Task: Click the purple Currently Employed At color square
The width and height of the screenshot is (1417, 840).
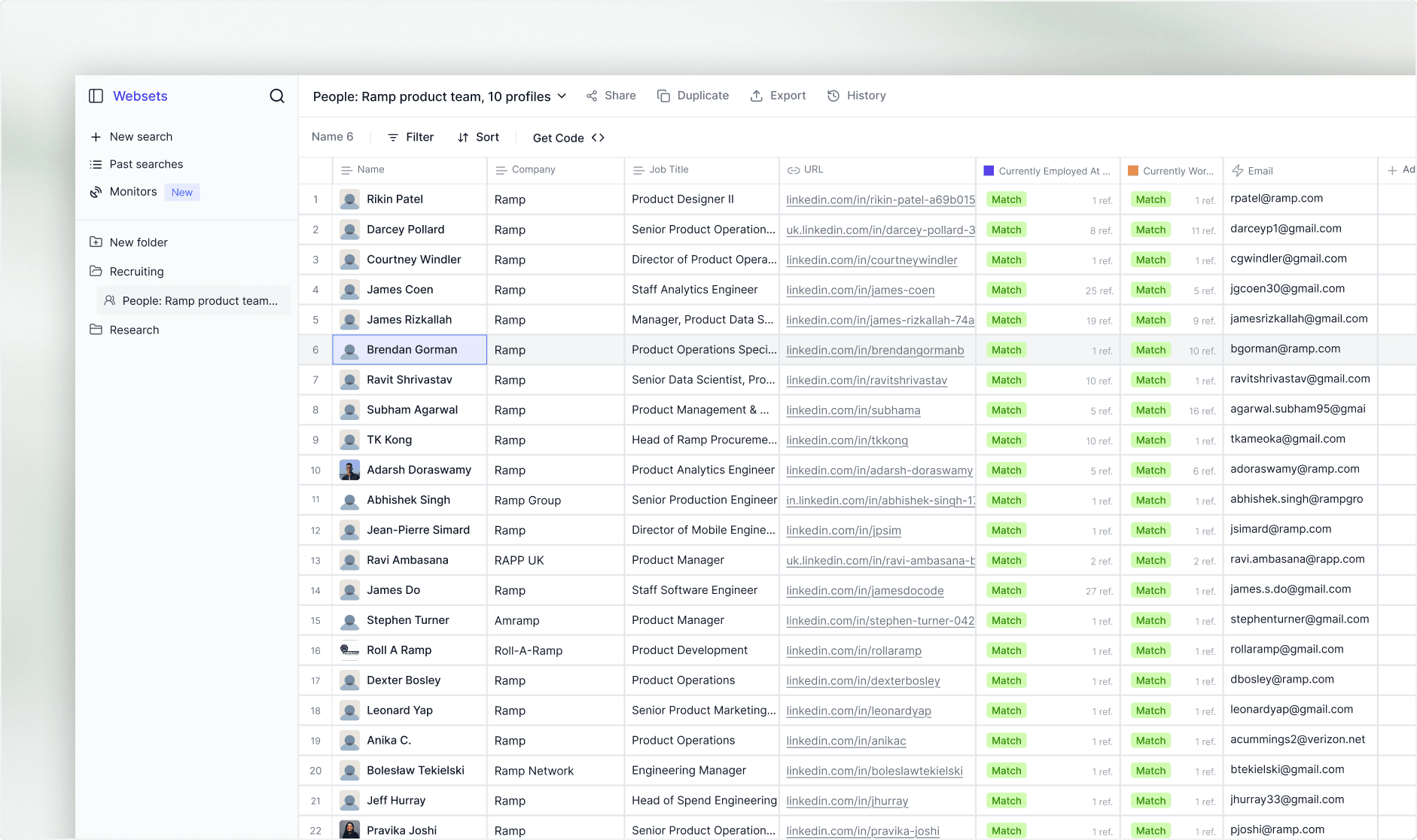Action: tap(989, 171)
